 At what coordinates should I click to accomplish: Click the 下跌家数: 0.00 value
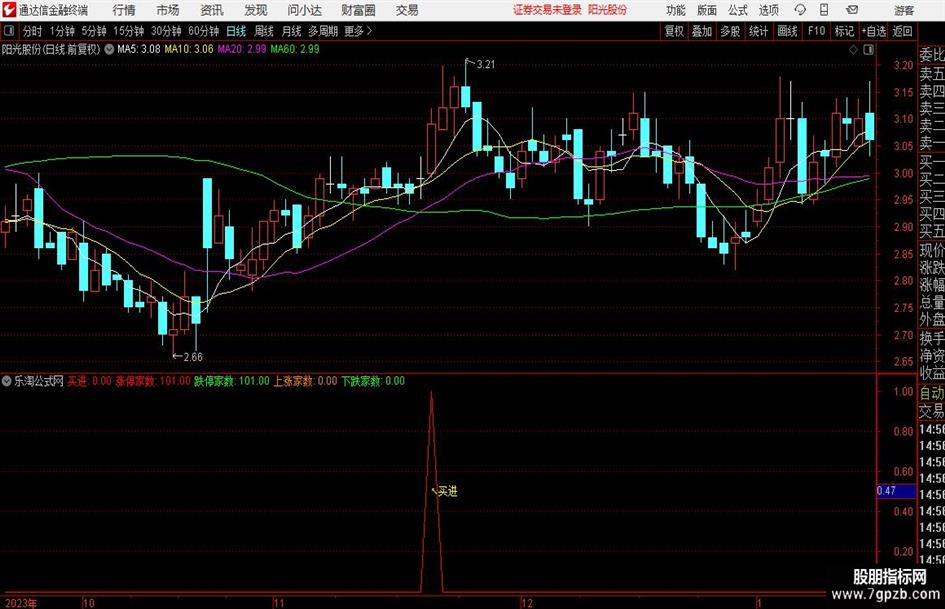[x=373, y=381]
